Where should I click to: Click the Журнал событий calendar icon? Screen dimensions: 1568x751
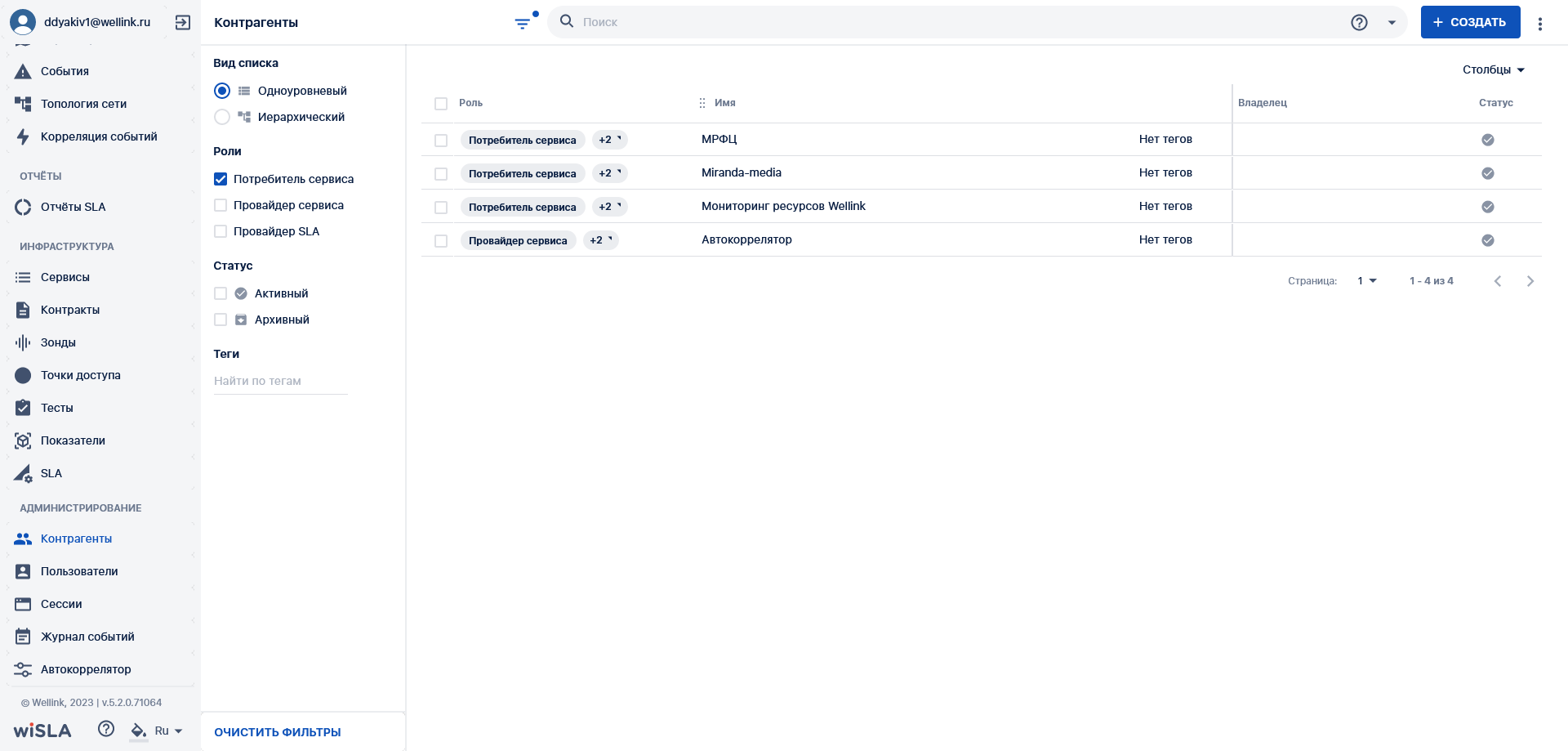coord(23,637)
